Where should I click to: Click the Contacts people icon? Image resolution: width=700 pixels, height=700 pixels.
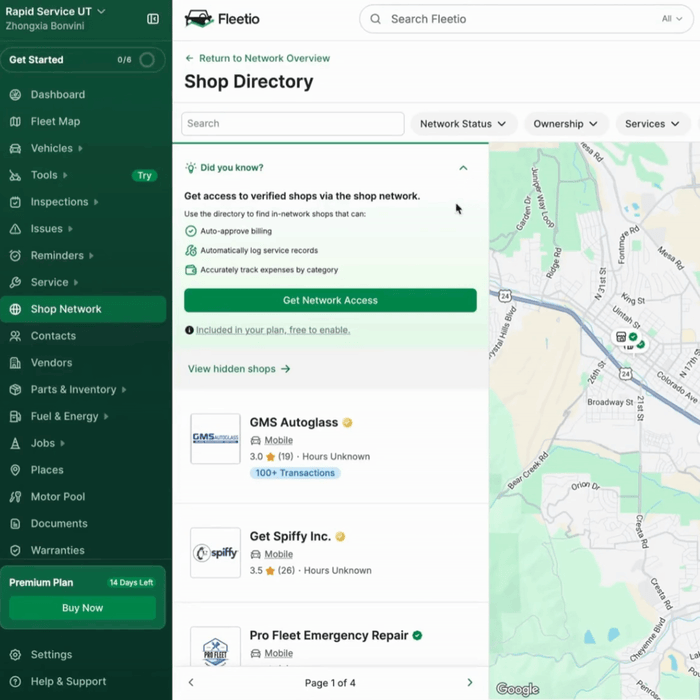click(15, 336)
